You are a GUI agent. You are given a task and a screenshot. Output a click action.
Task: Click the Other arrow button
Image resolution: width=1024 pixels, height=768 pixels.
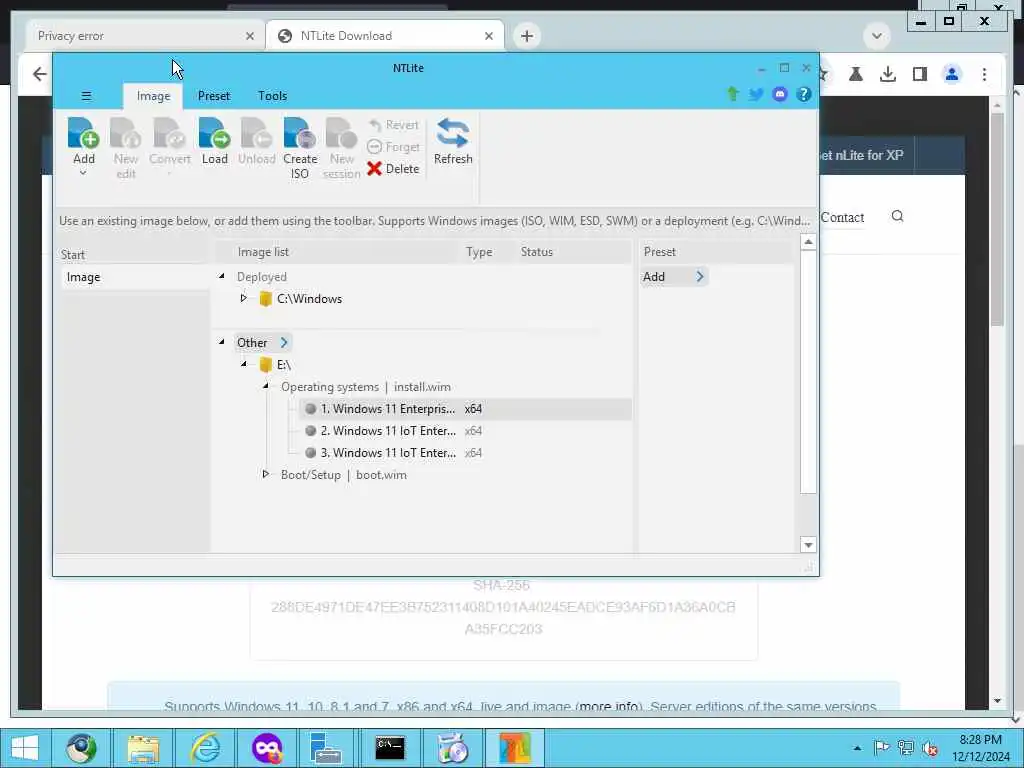tap(284, 342)
